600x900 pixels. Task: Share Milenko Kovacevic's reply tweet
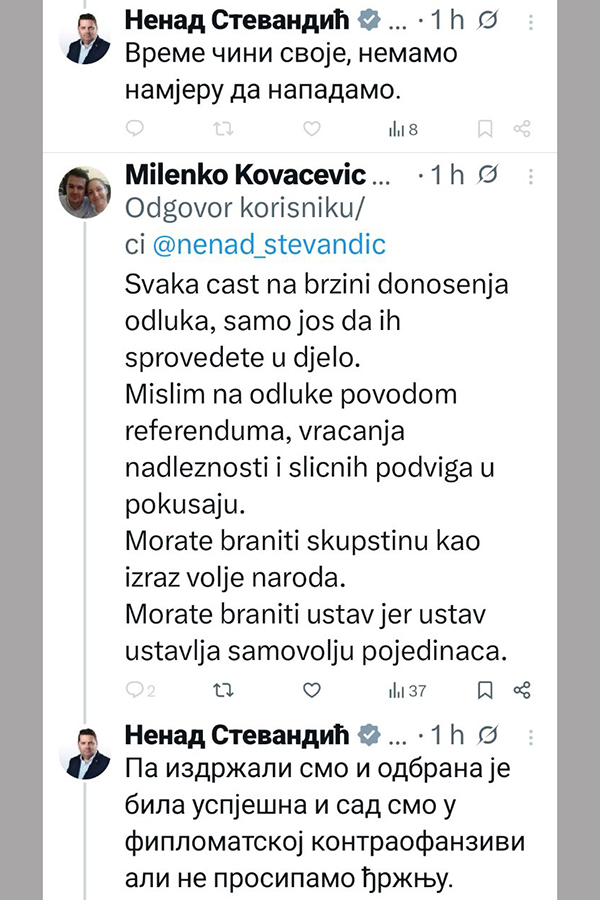(x=521, y=690)
